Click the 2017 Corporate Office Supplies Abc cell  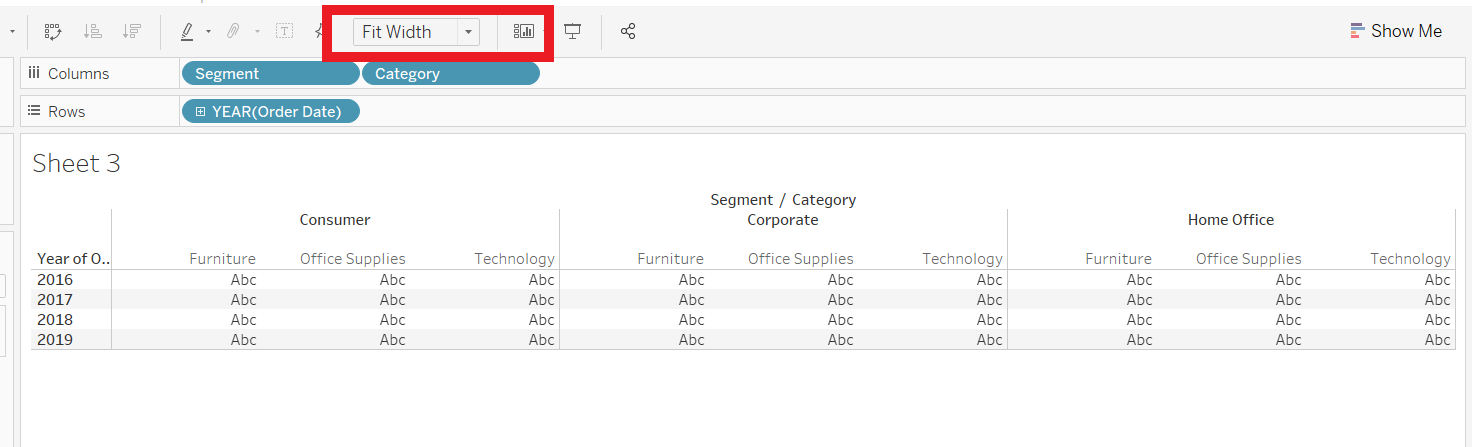[840, 299]
